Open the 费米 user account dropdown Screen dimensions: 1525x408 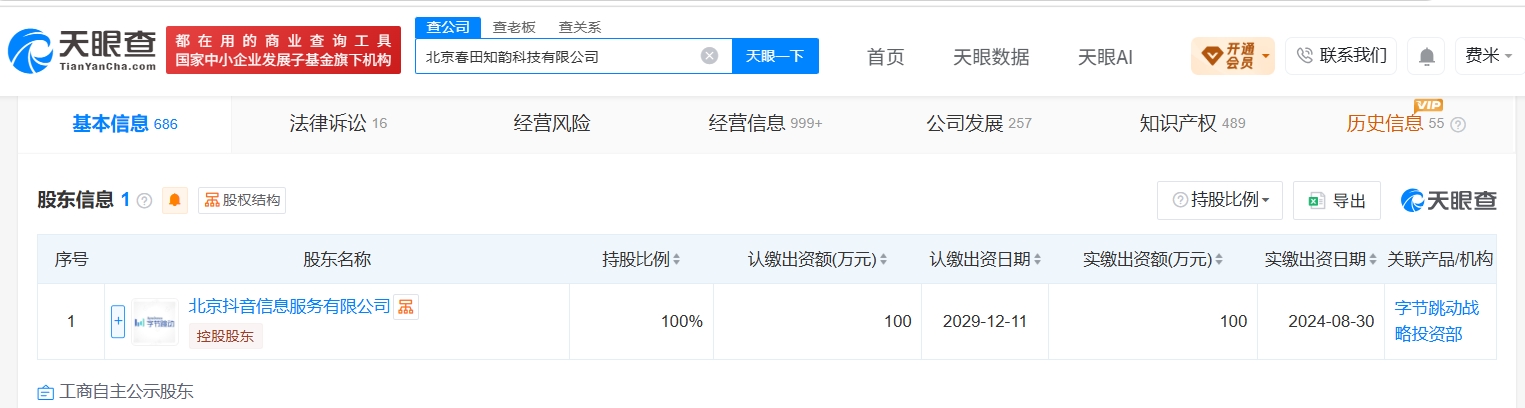[x=1488, y=56]
